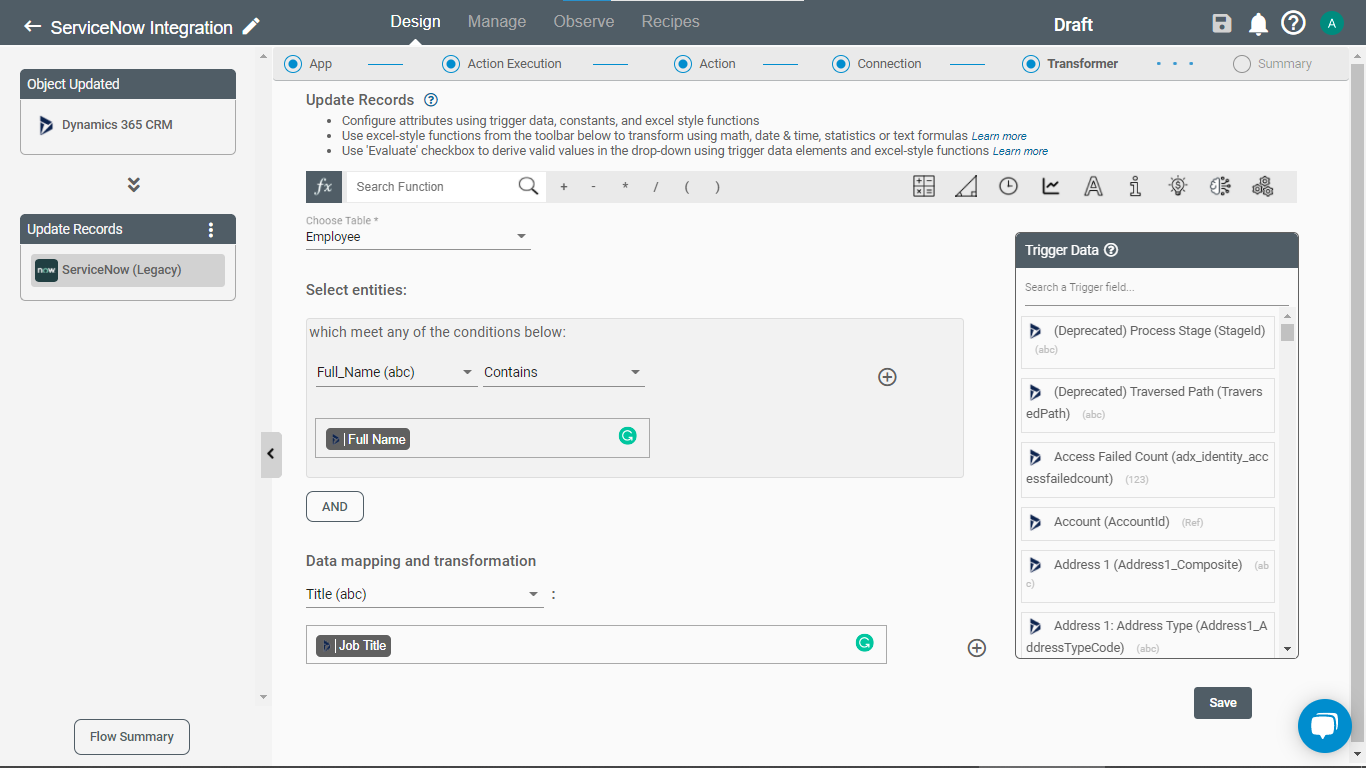Save the flow with floppy disk icon

coord(1221,24)
